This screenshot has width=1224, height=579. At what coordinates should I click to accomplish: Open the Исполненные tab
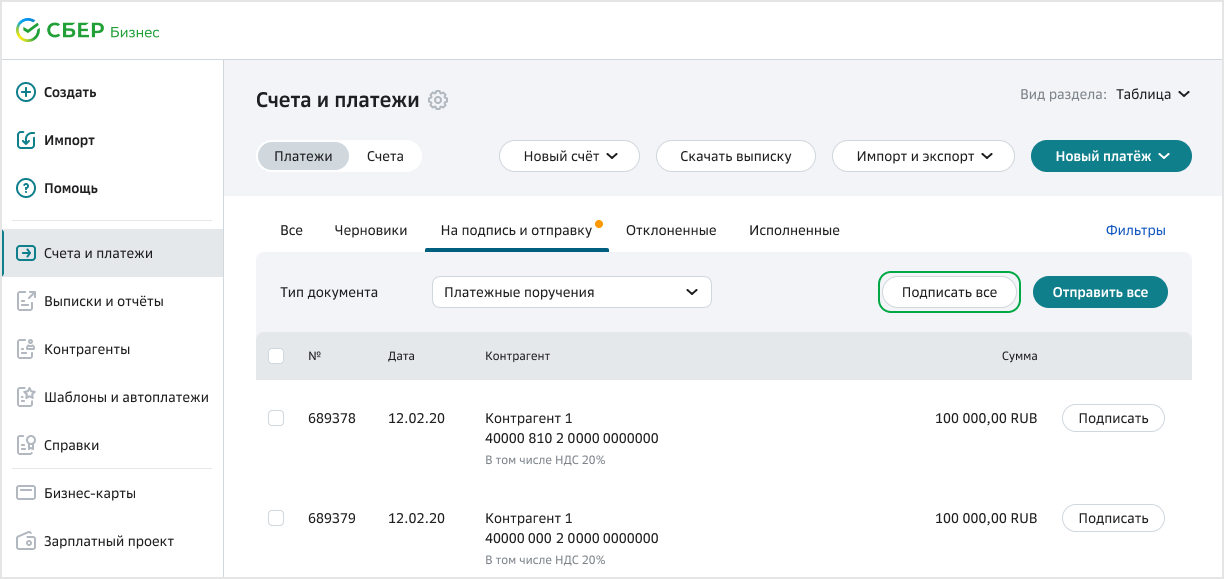click(x=794, y=230)
